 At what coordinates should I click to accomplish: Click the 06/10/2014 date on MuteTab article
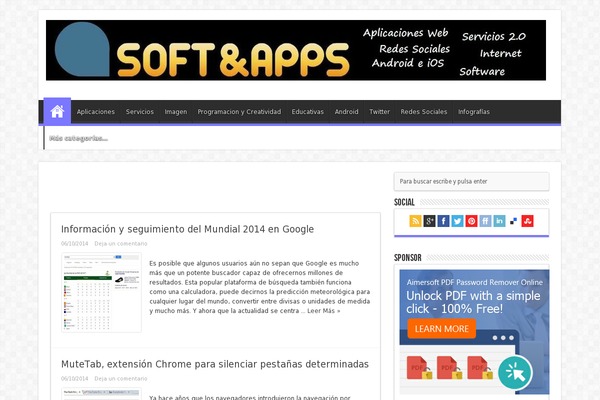click(74, 379)
